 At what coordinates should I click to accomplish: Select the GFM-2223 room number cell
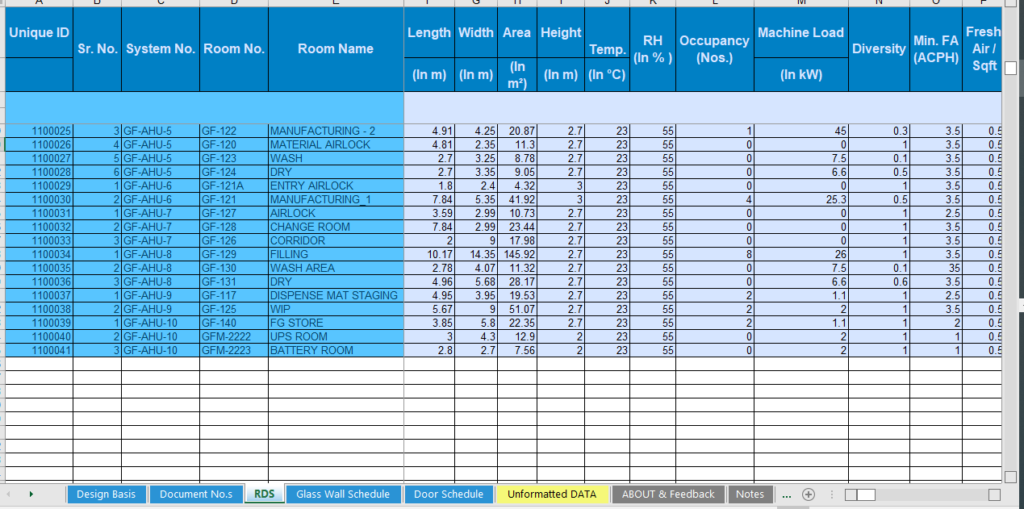(x=233, y=351)
